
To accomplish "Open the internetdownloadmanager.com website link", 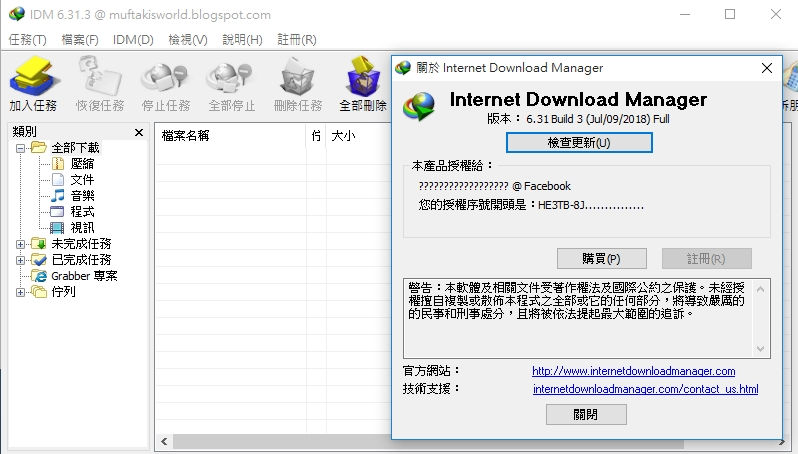I will [x=634, y=371].
